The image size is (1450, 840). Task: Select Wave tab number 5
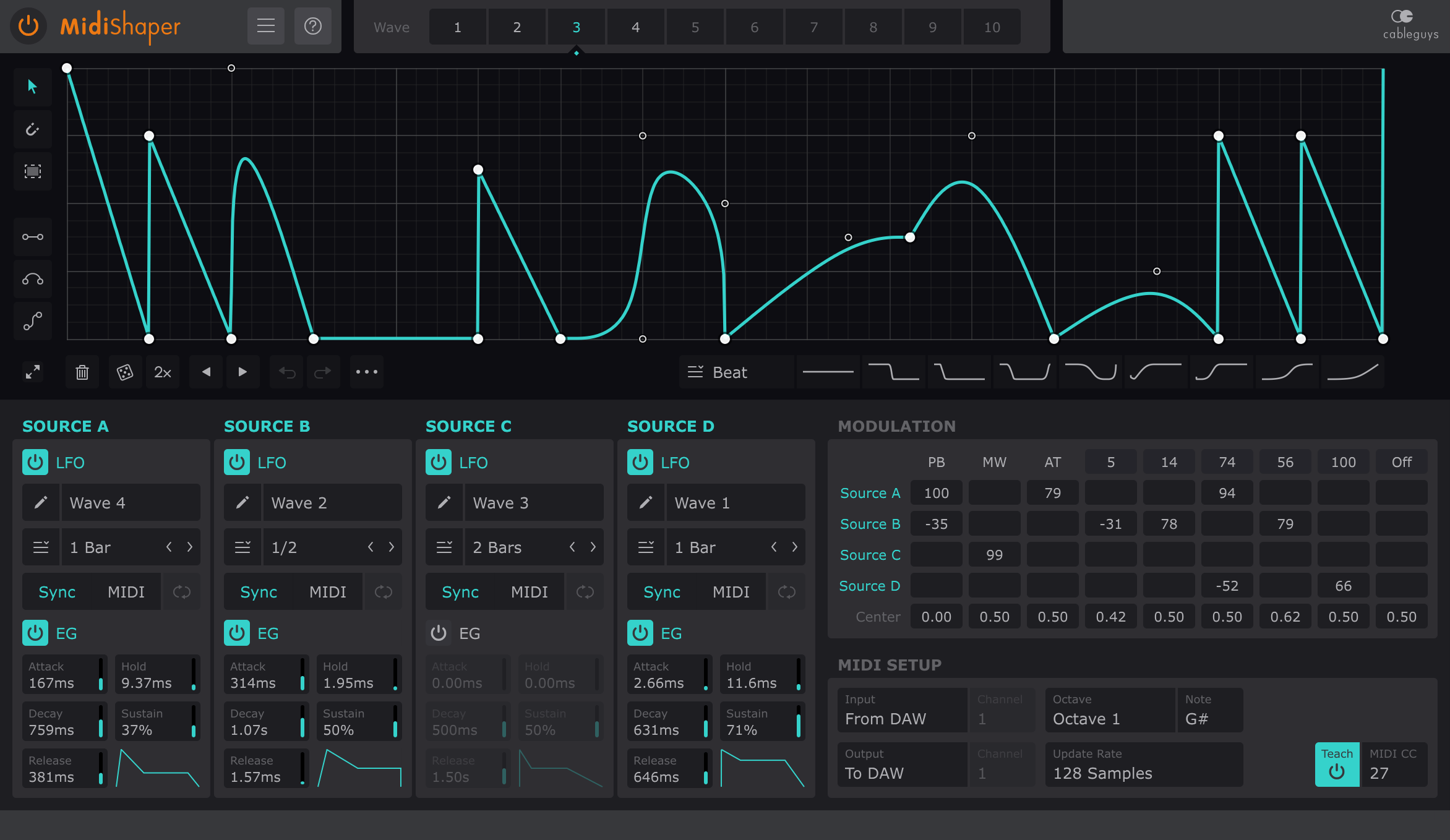pos(696,27)
